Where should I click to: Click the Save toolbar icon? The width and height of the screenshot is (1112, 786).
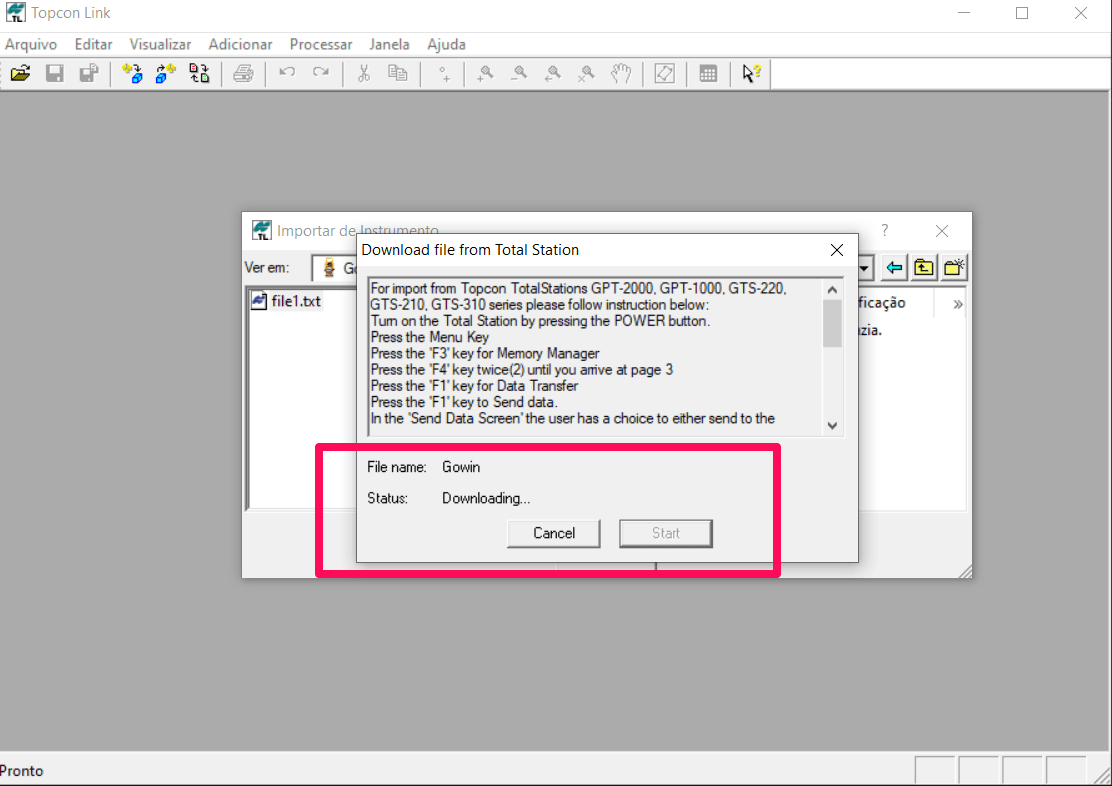click(x=55, y=73)
